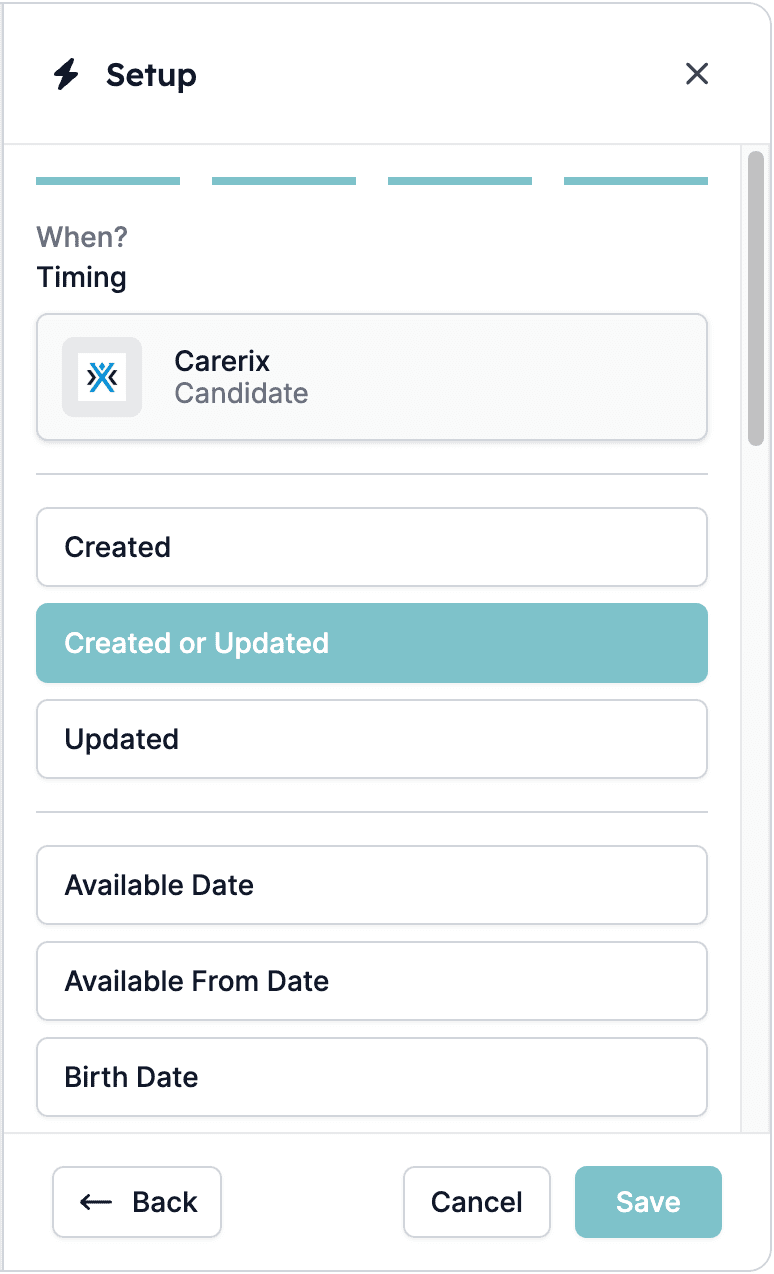Cancel the setup dialog
774x1274 pixels.
click(x=477, y=1202)
